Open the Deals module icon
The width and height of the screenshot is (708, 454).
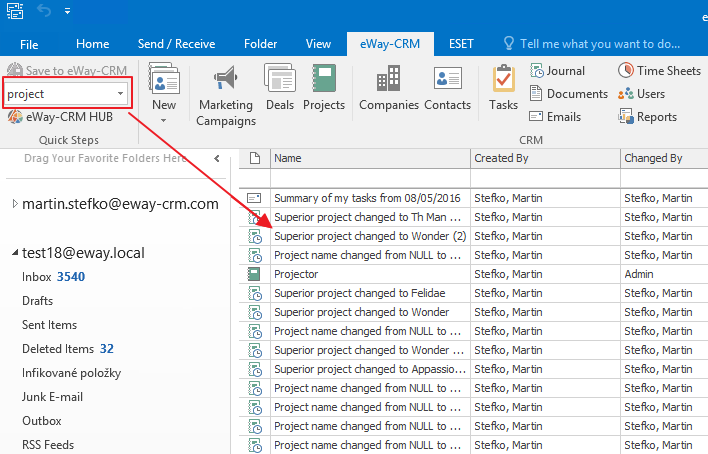click(280, 79)
